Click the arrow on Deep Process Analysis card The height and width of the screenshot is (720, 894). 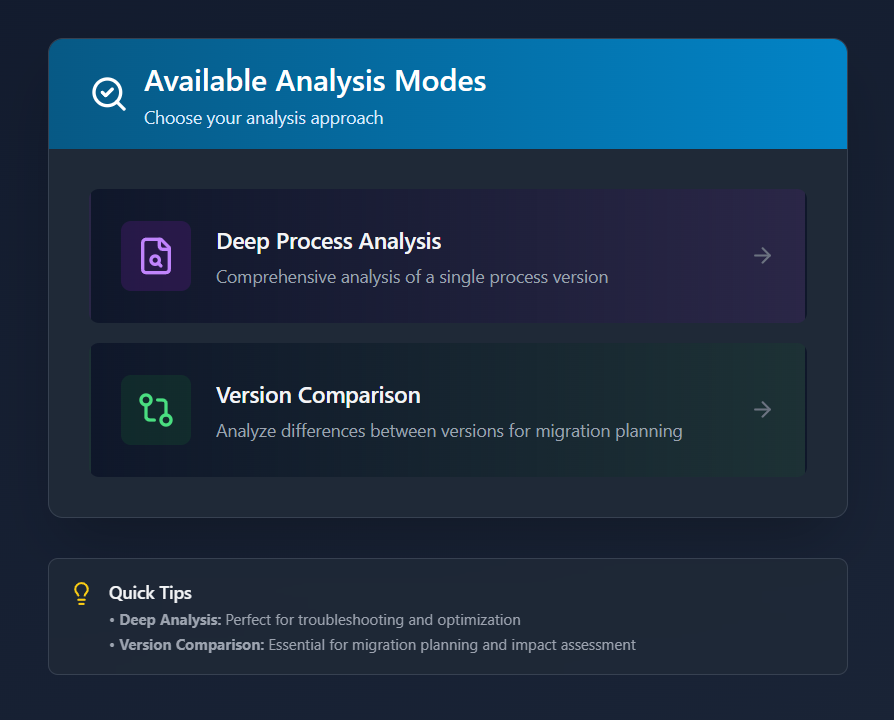pyautogui.click(x=762, y=256)
